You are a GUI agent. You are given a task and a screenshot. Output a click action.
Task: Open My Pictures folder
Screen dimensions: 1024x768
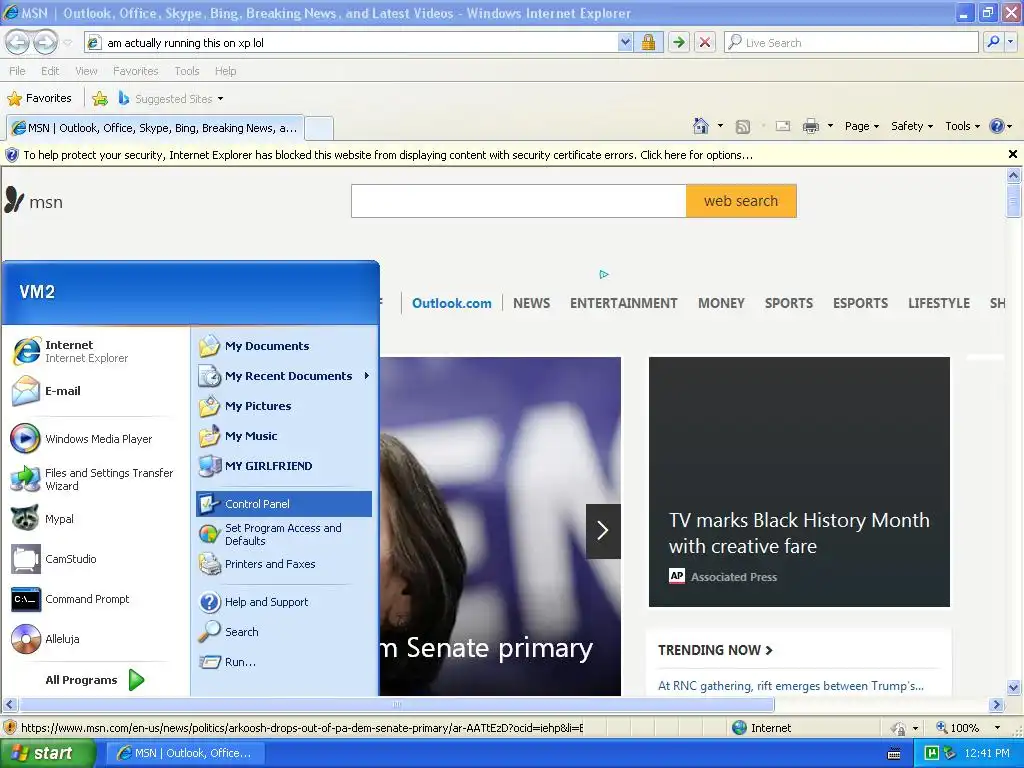click(x=284, y=406)
